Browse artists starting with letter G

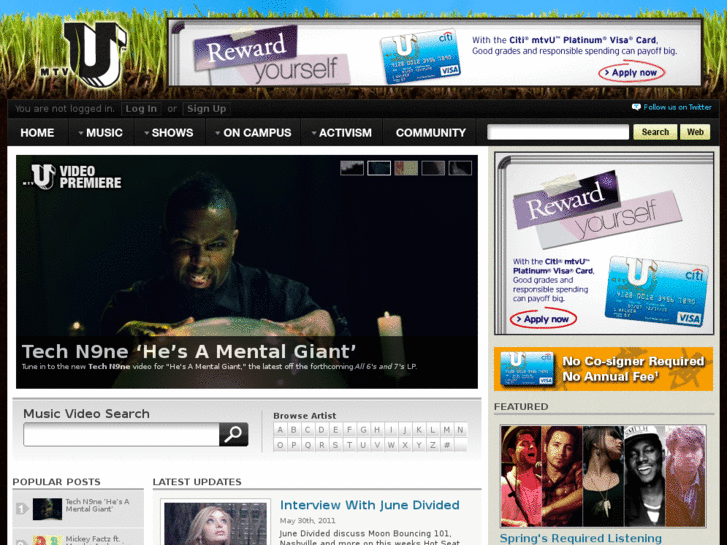pyautogui.click(x=363, y=430)
